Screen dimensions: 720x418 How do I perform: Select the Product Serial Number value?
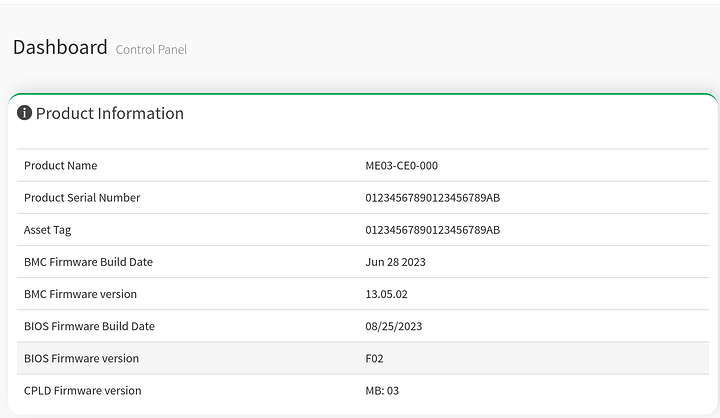pos(432,197)
